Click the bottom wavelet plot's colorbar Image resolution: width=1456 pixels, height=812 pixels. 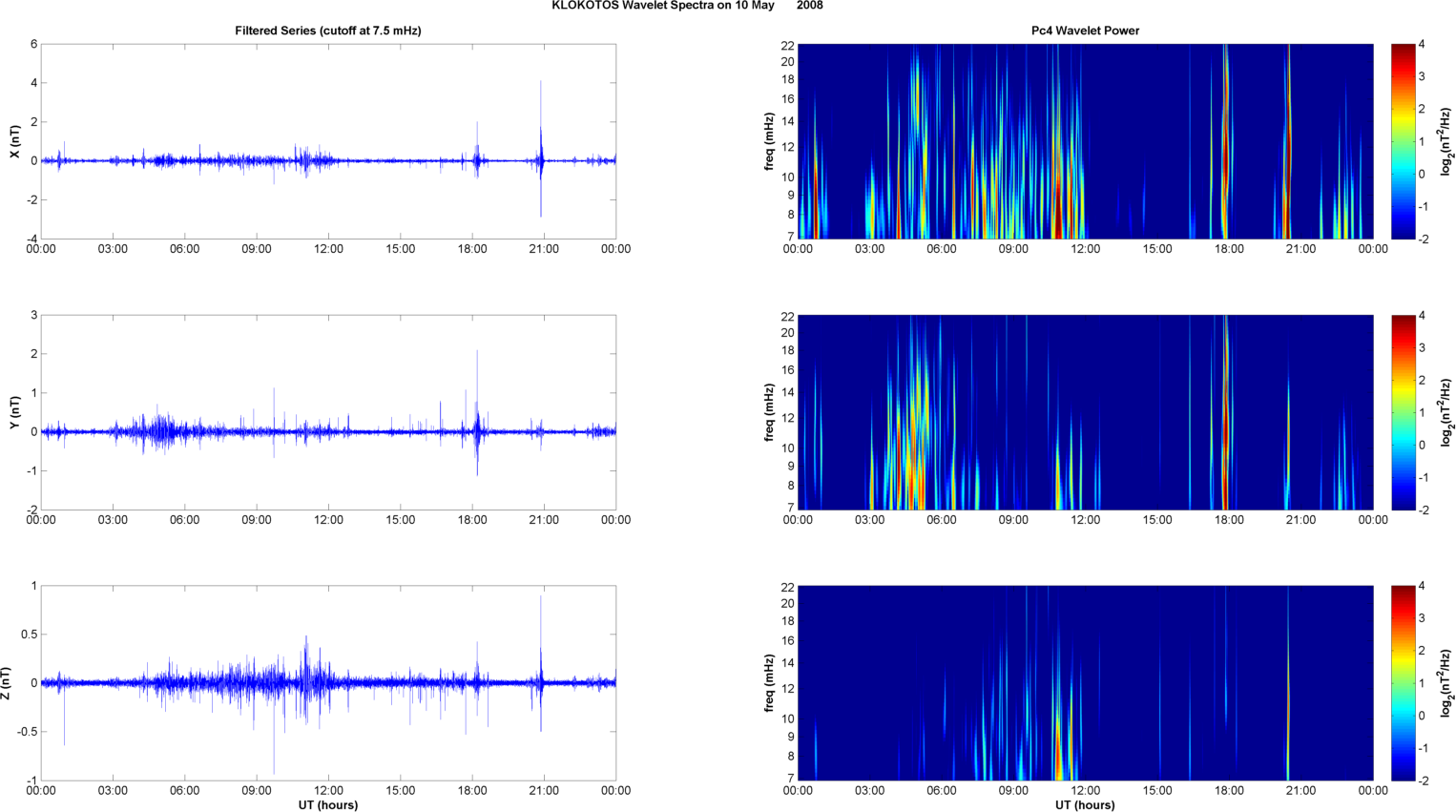[x=1403, y=683]
